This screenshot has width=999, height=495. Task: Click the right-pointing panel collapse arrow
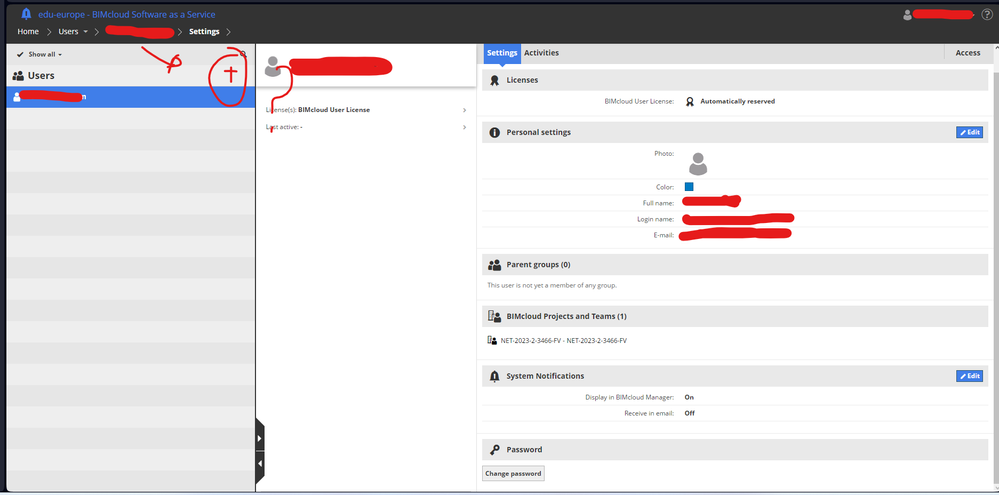[259, 438]
